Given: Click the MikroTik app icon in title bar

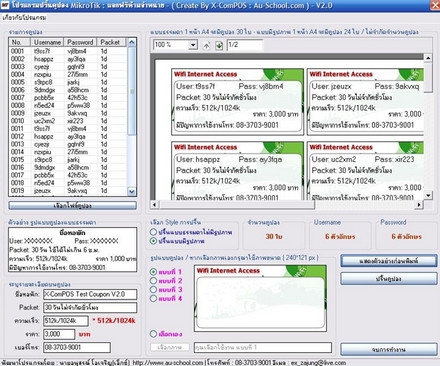Looking at the screenshot, I should click(x=5, y=5).
